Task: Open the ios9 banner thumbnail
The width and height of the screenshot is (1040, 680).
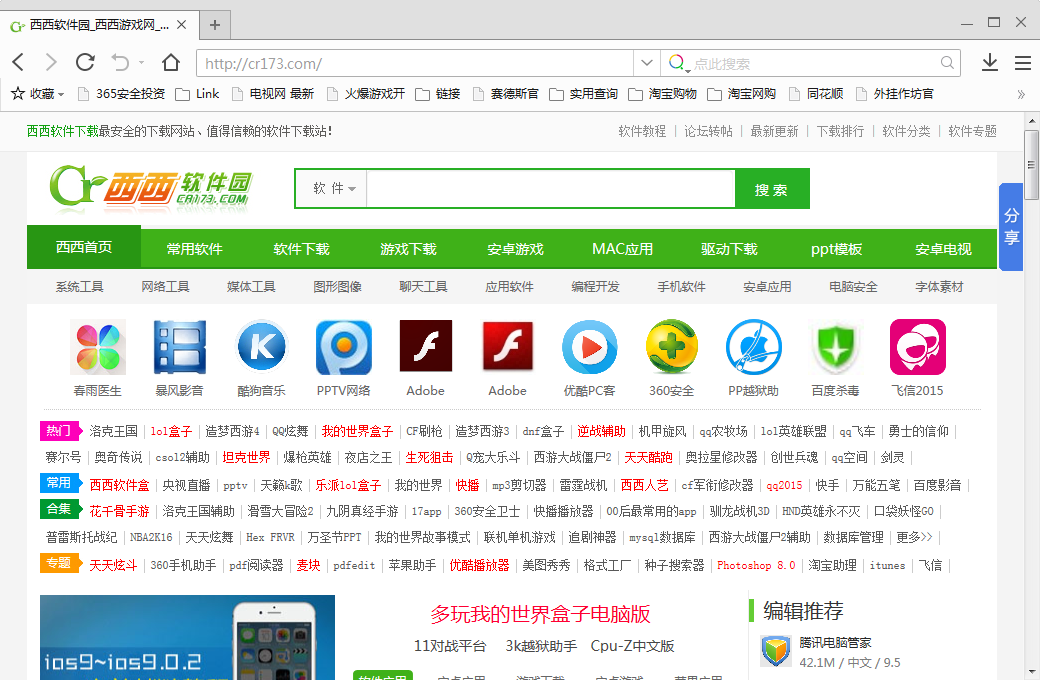Action: point(187,638)
